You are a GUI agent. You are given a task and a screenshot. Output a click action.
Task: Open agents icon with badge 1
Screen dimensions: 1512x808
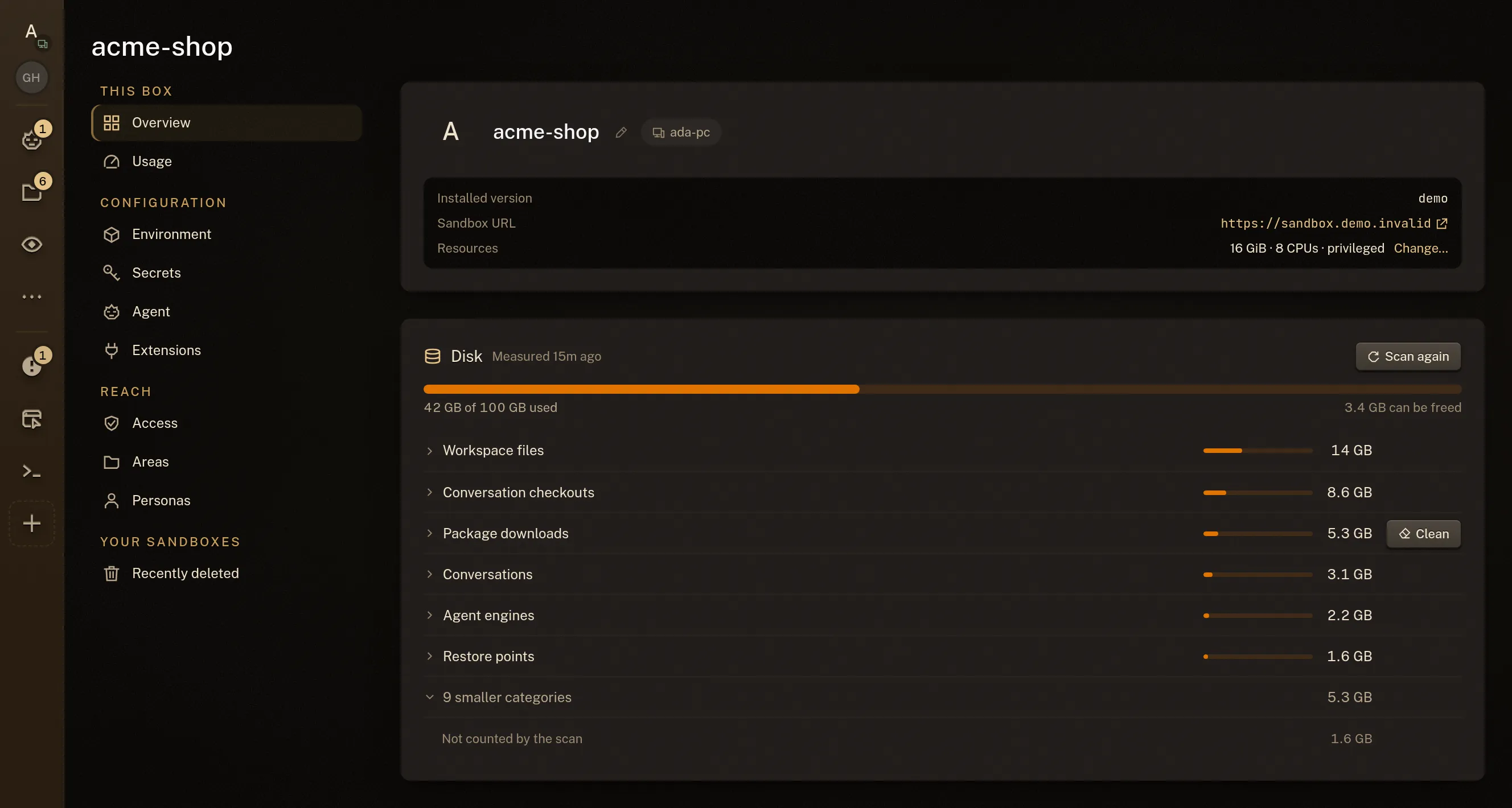click(32, 139)
